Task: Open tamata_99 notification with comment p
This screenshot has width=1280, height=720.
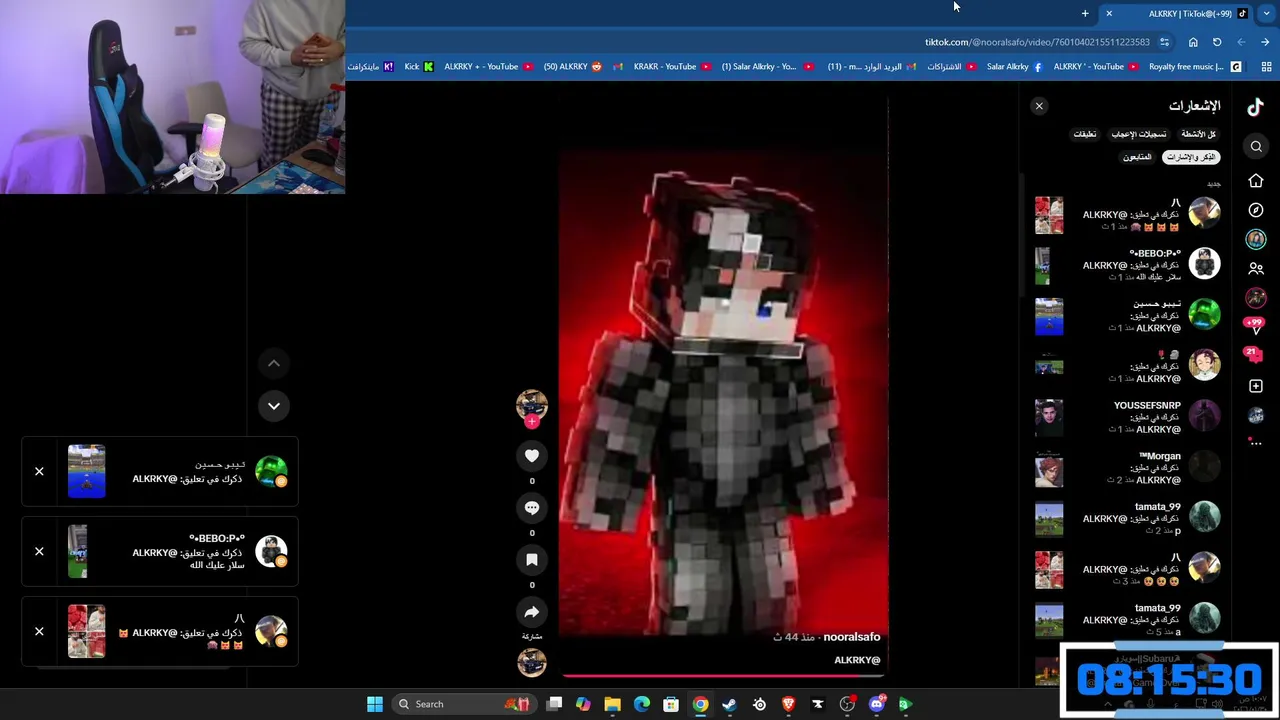Action: (x=1127, y=519)
